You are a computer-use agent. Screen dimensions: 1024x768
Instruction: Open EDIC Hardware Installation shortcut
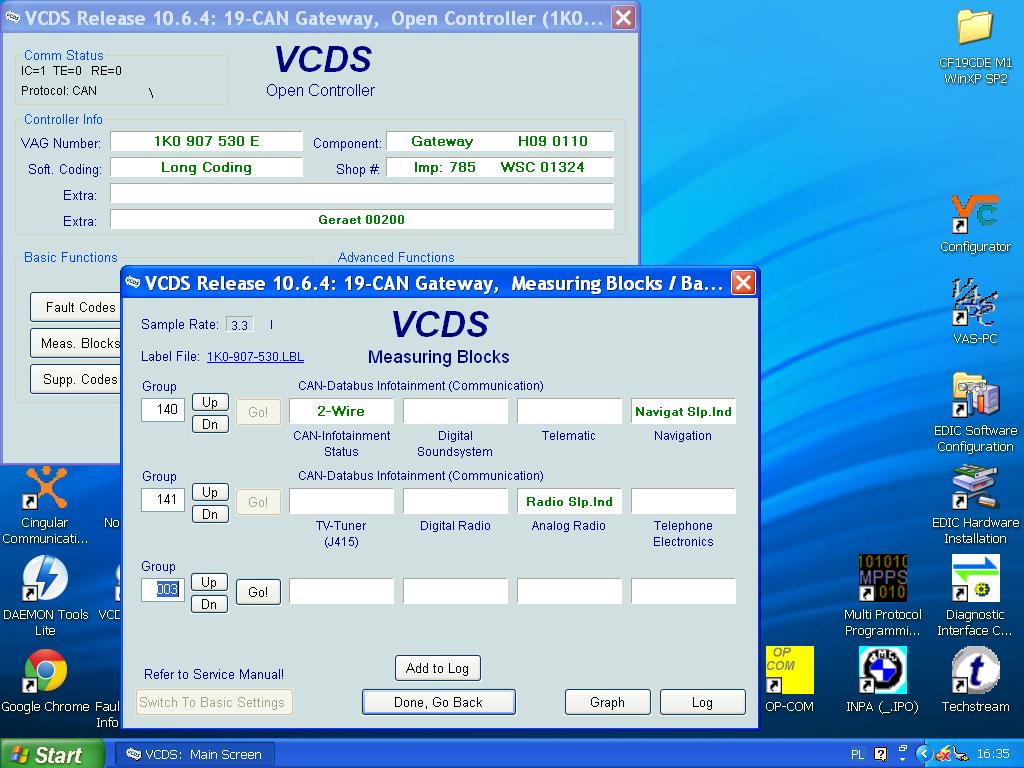[975, 505]
